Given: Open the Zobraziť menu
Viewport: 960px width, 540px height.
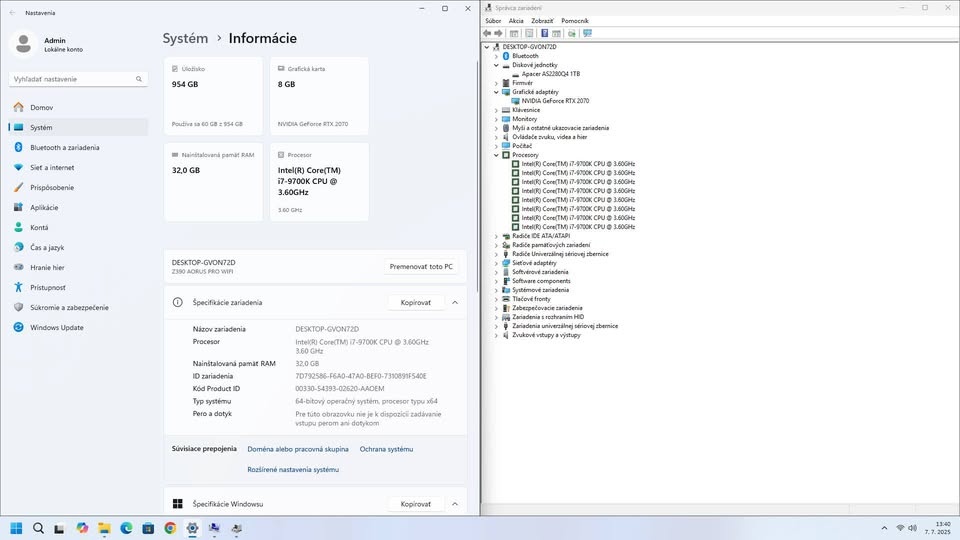Looking at the screenshot, I should point(542,20).
